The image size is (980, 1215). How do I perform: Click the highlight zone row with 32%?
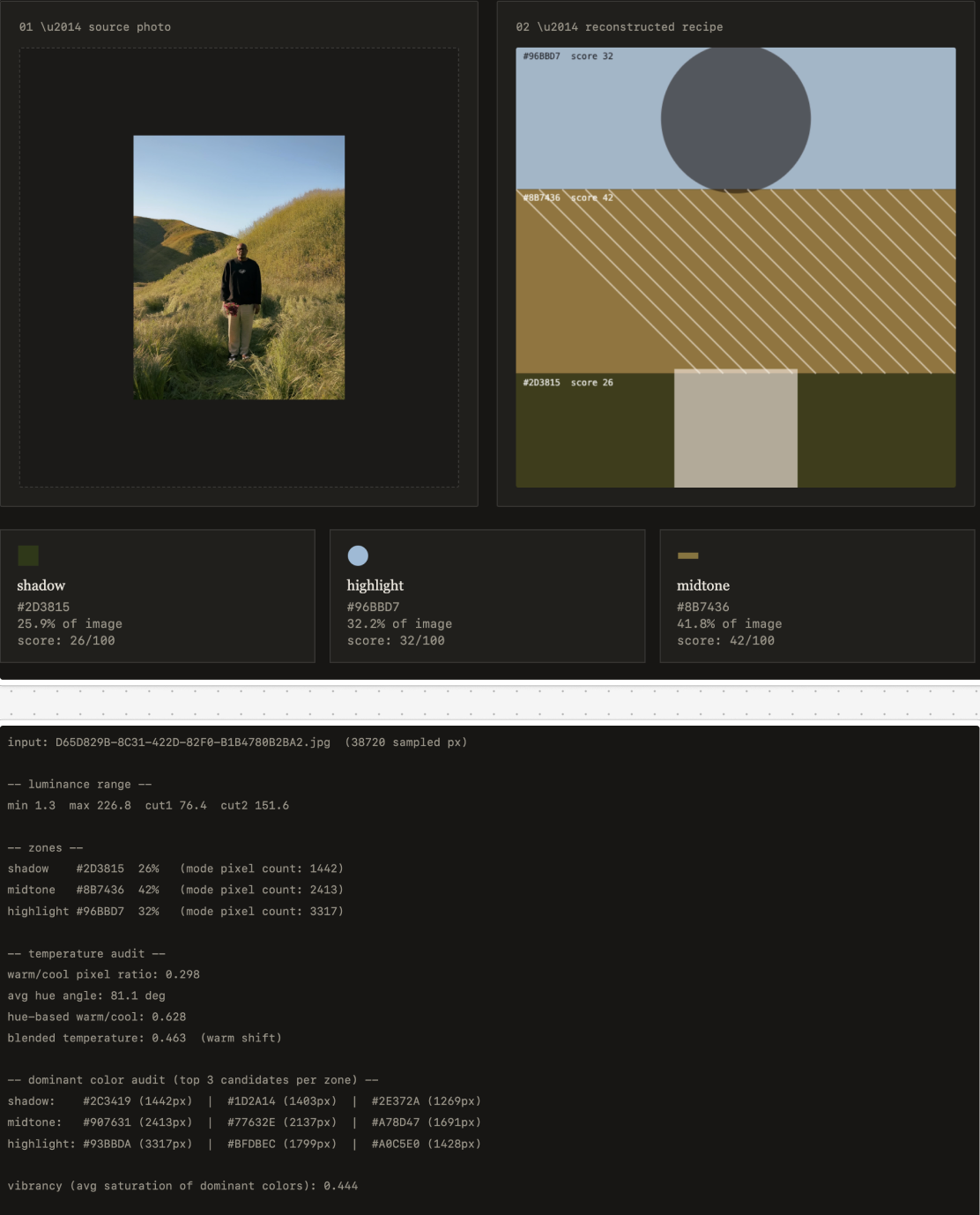(x=175, y=911)
